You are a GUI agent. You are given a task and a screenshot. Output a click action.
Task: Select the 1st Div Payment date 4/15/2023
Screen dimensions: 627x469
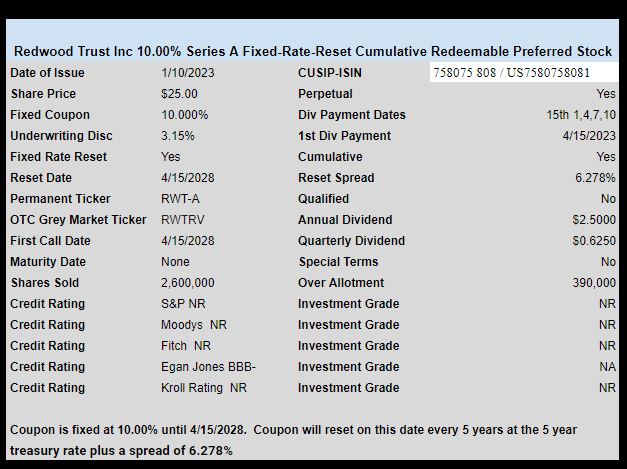(589, 136)
